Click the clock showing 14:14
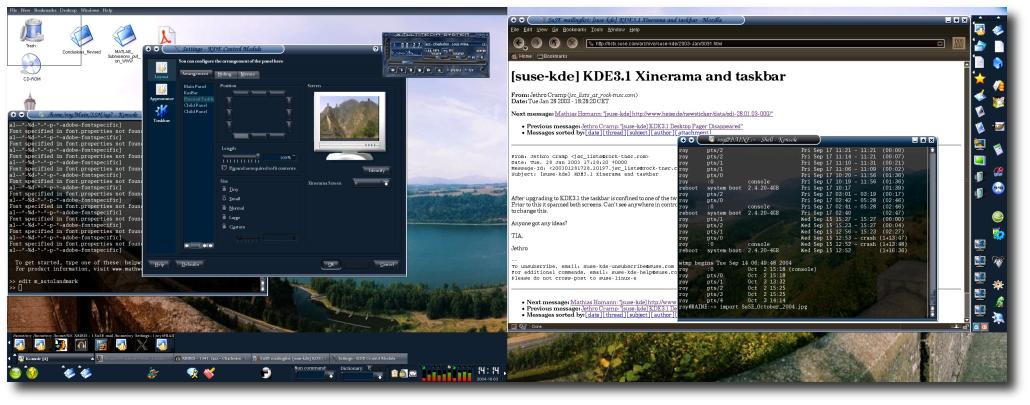This screenshot has width=1030, height=405. point(489,372)
